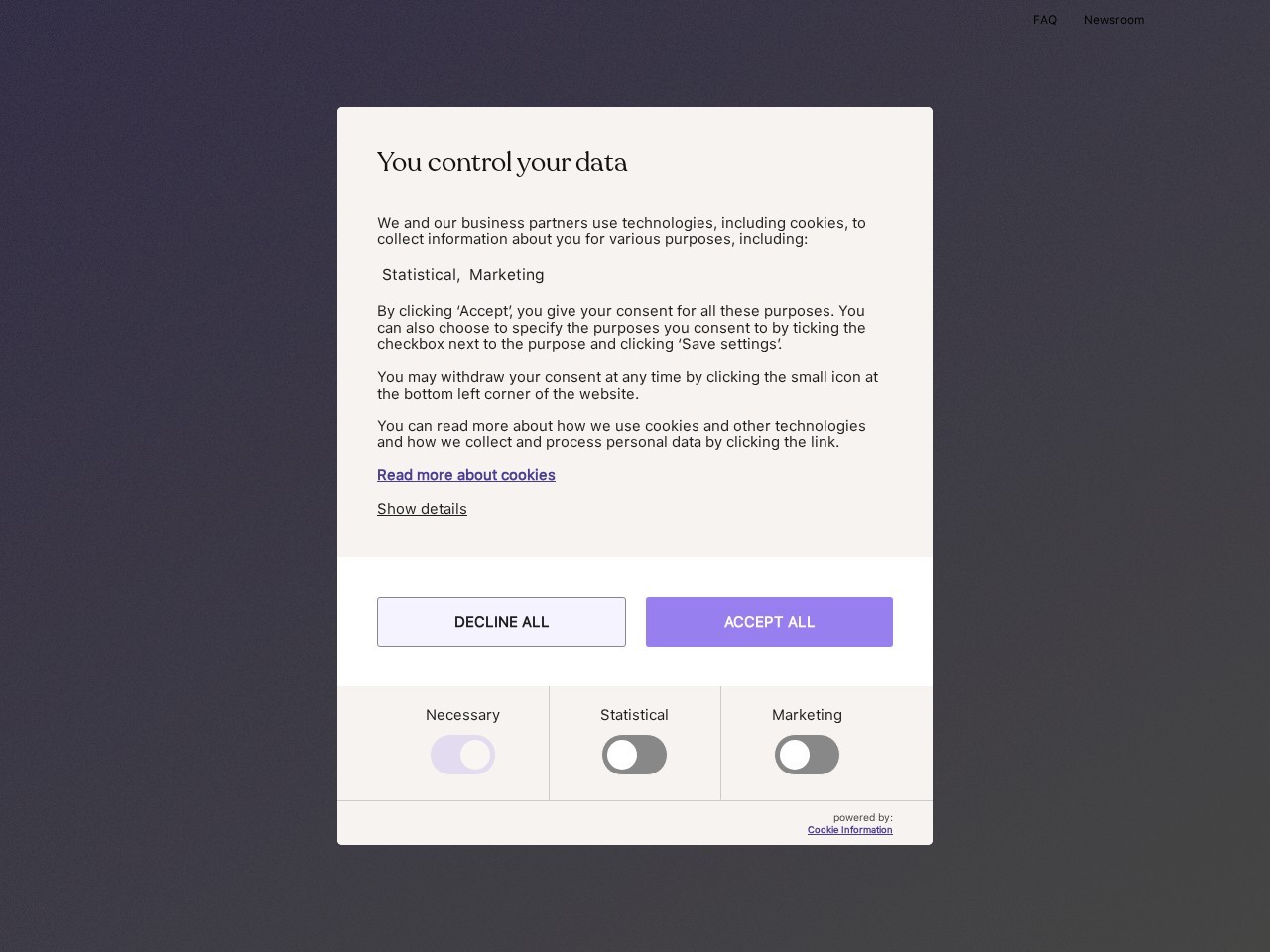Enable the Statistical cookies switch
This screenshot has height=952, width=1270.
pos(634,755)
